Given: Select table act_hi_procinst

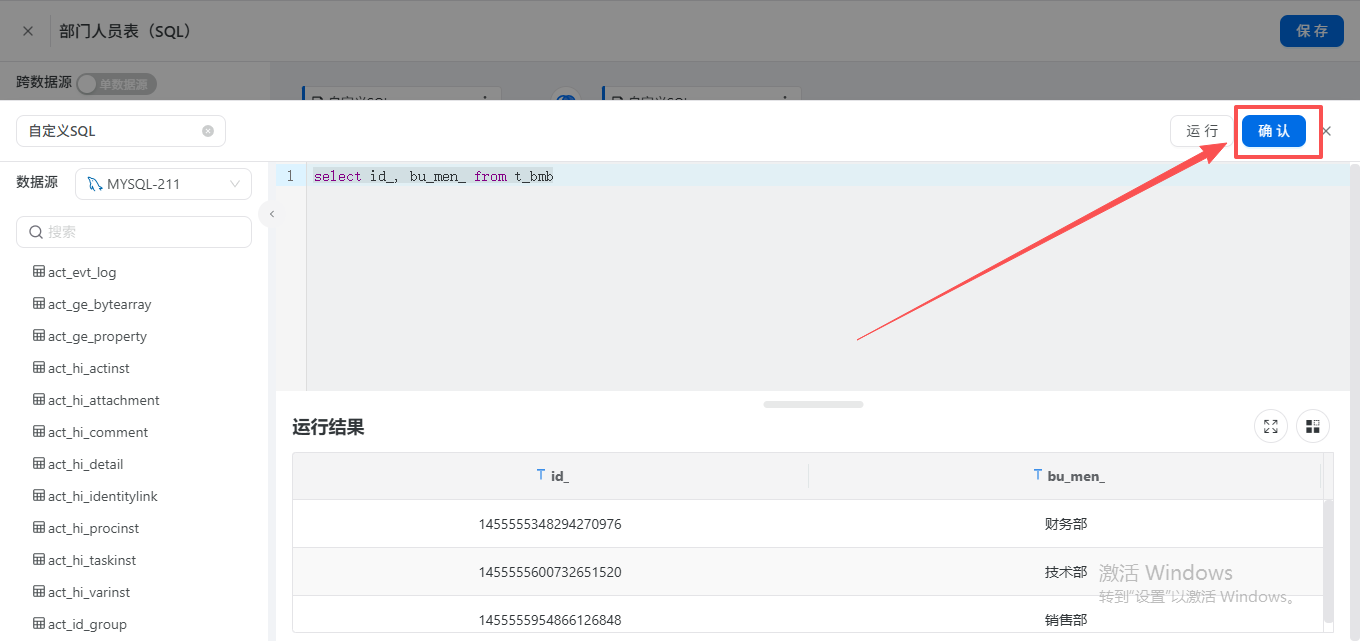Looking at the screenshot, I should [x=94, y=528].
